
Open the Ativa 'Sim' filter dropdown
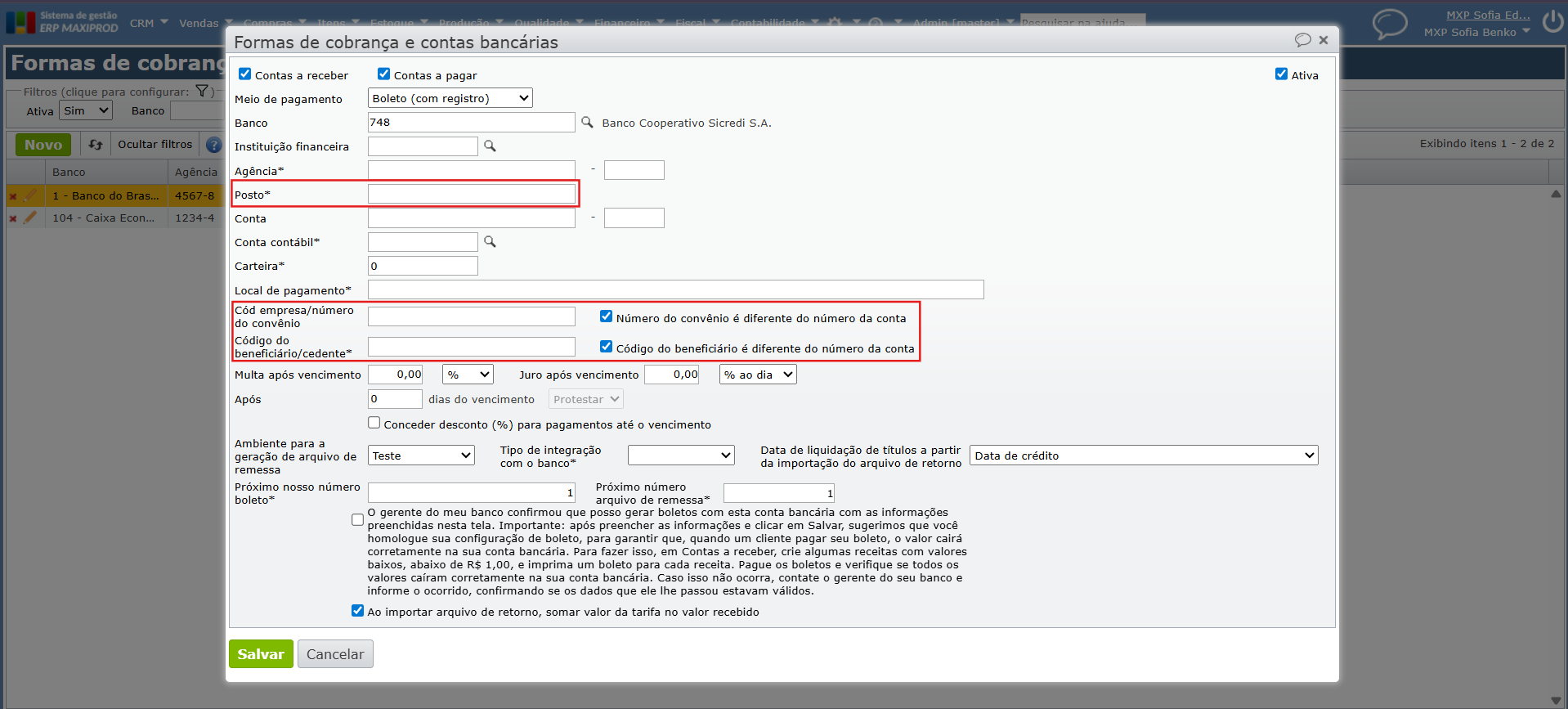click(x=86, y=111)
